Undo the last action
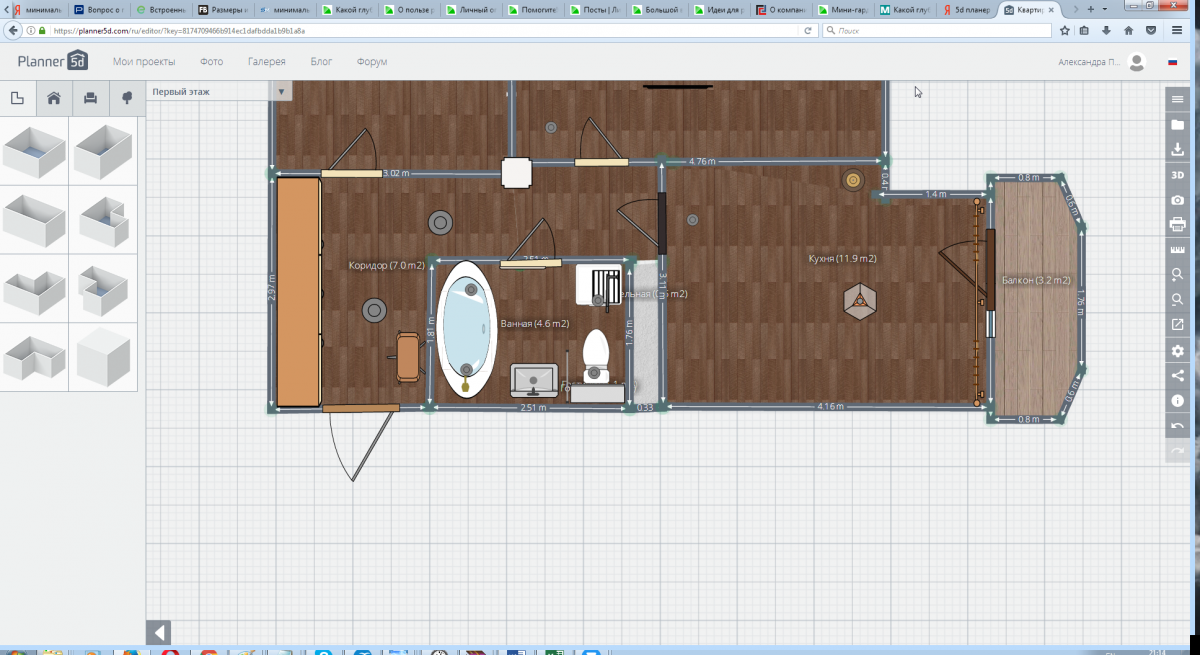The width and height of the screenshot is (1200, 655). pos(1177,427)
